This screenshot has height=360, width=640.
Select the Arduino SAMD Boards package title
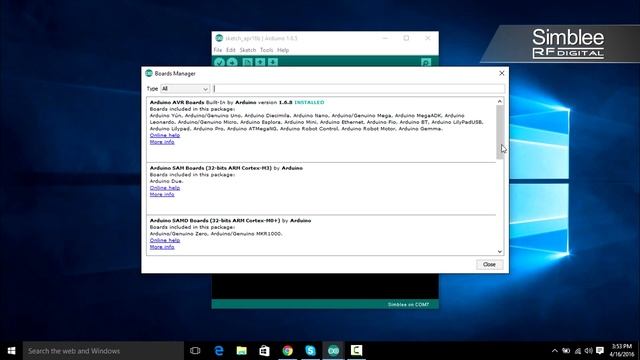tap(215, 220)
